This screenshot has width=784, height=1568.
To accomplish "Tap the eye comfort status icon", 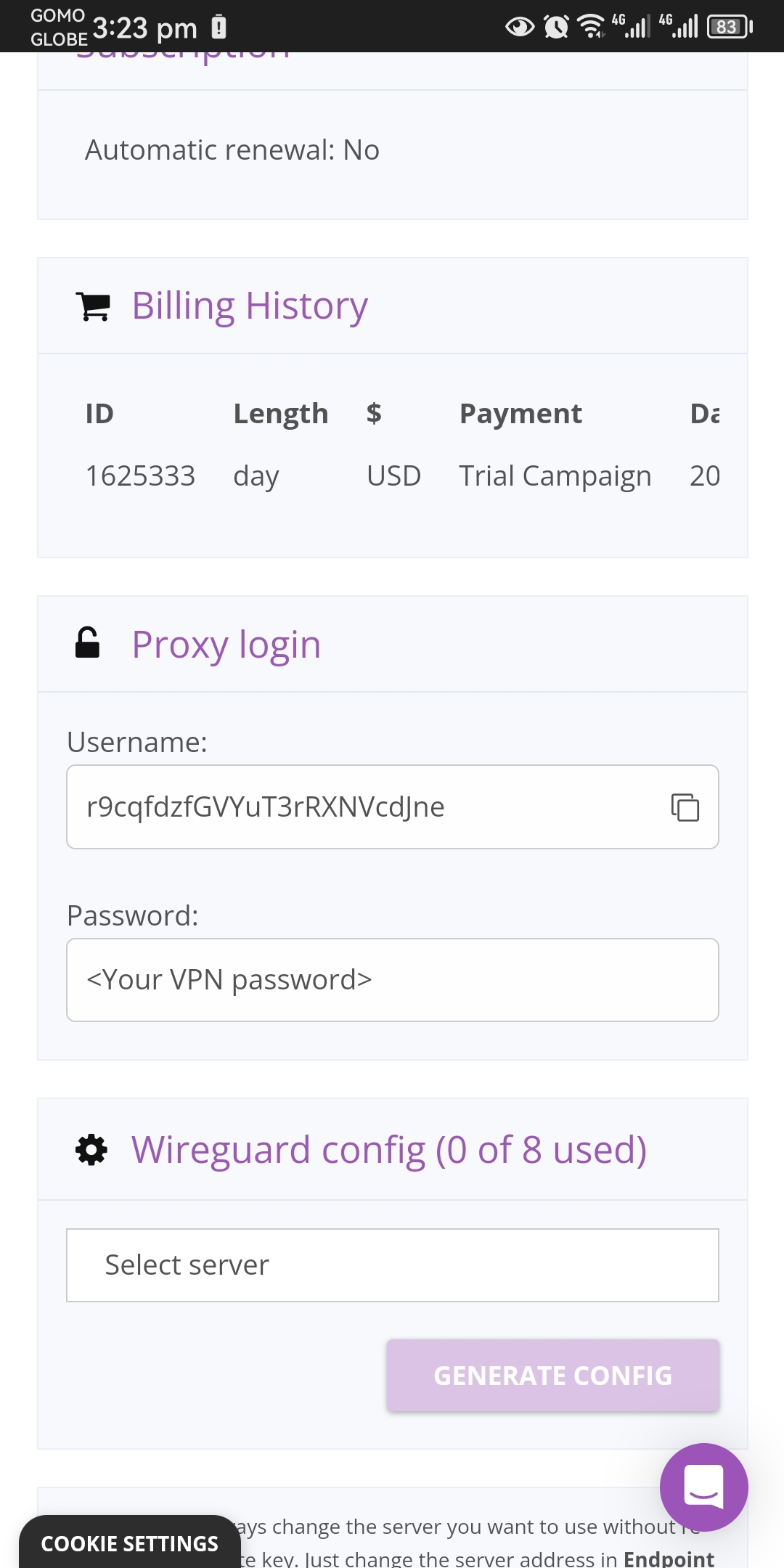I will click(519, 28).
